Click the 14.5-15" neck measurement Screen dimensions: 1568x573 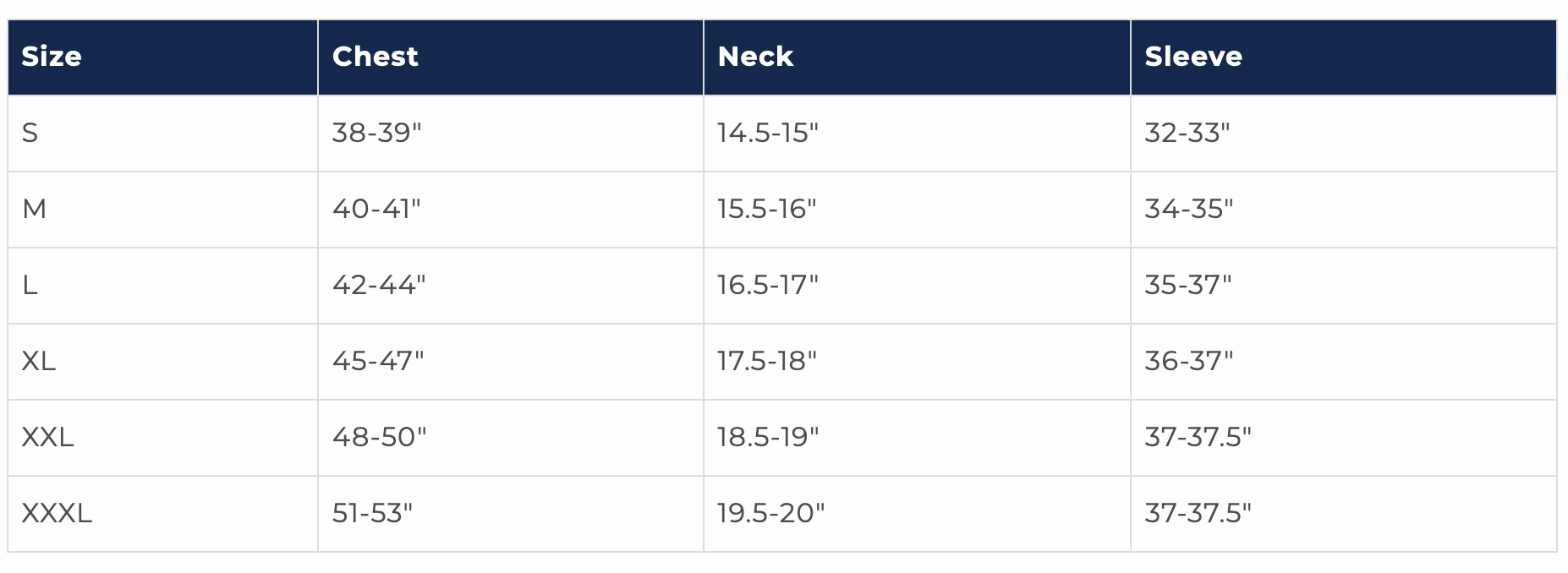pyautogui.click(x=767, y=133)
